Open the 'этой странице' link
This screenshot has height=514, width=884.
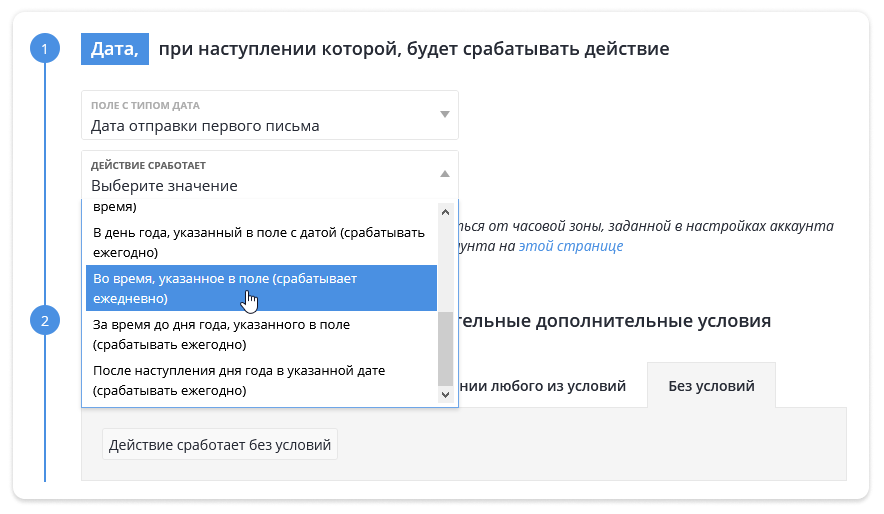tap(571, 246)
